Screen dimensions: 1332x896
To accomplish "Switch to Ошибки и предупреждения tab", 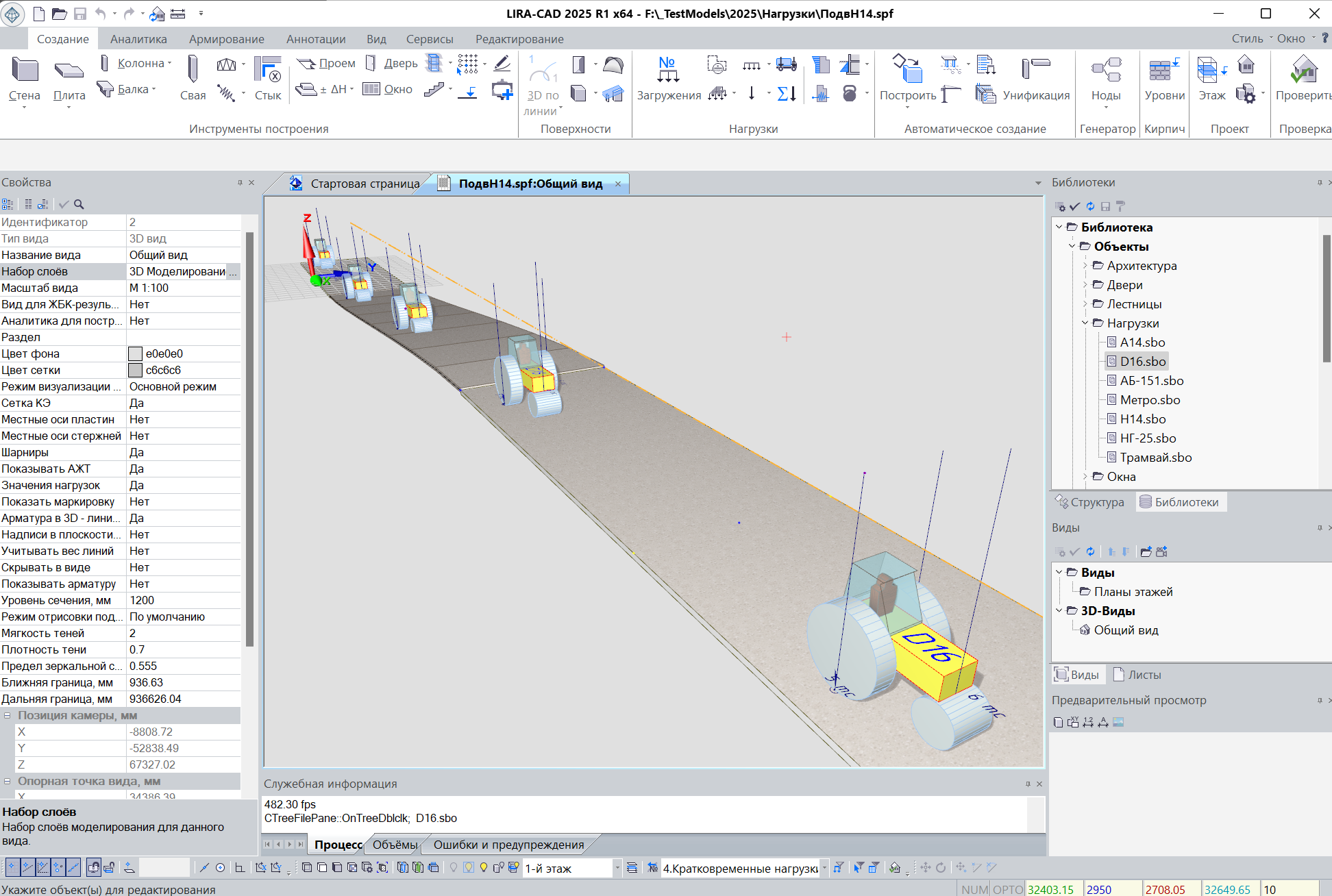I will 508,845.
